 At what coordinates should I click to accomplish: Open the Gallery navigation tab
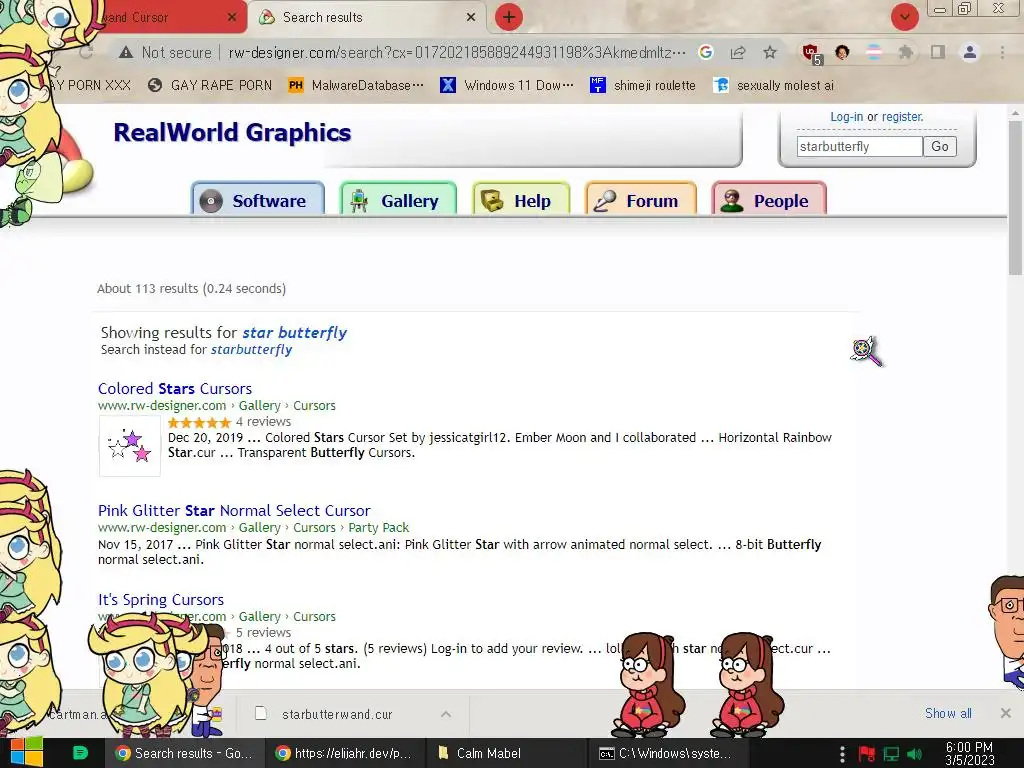pos(398,199)
